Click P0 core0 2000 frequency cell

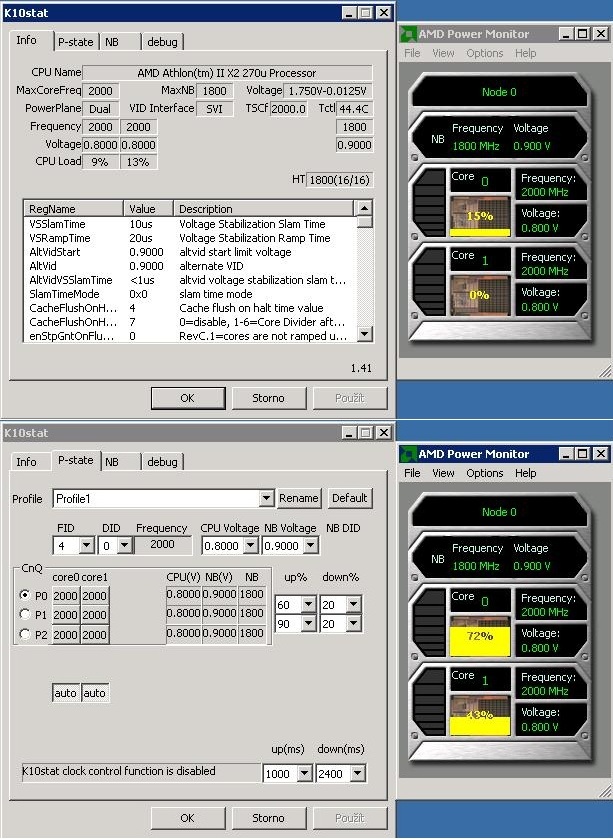pos(66,596)
